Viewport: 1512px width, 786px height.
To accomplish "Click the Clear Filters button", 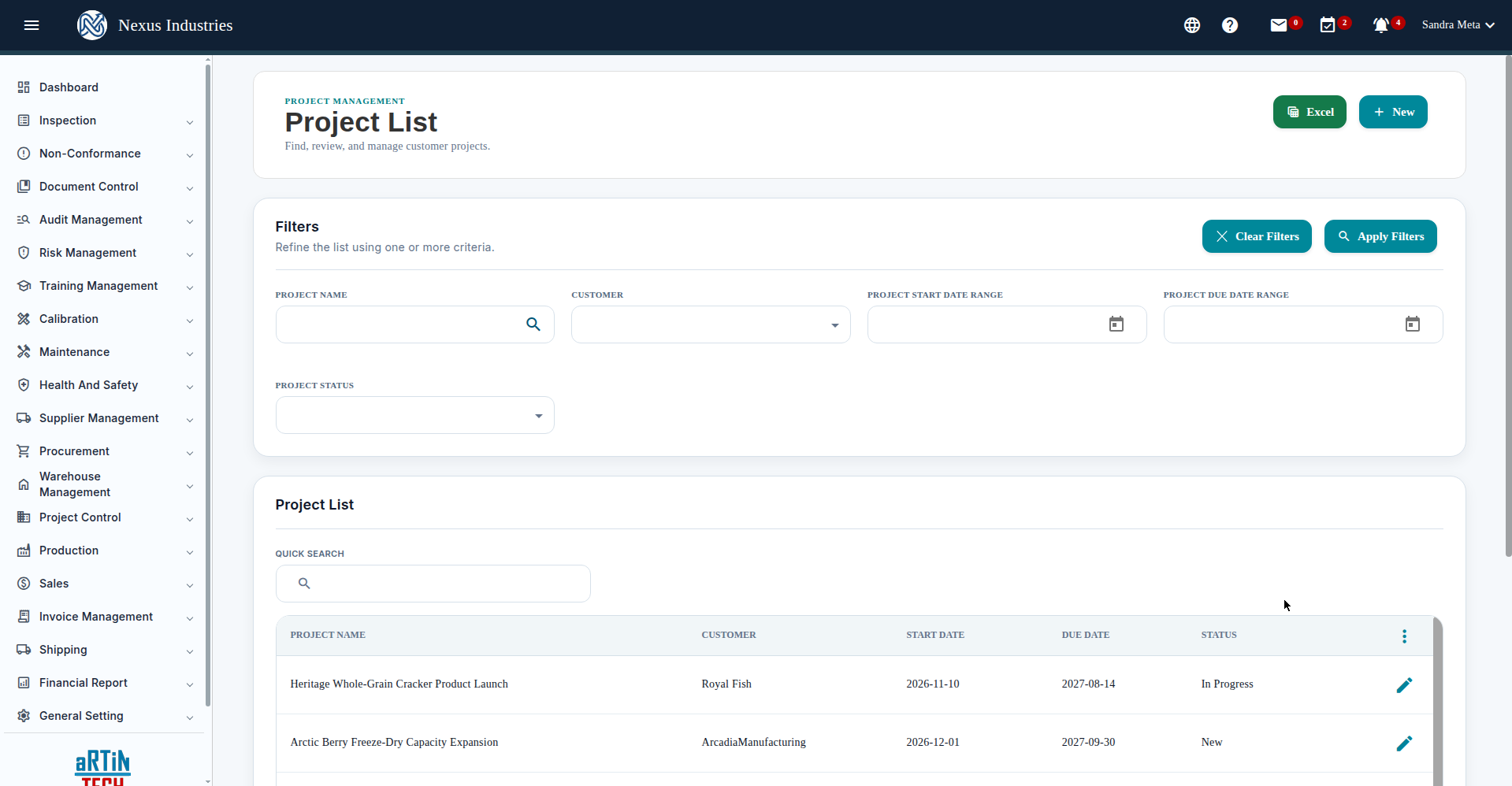I will (1257, 236).
